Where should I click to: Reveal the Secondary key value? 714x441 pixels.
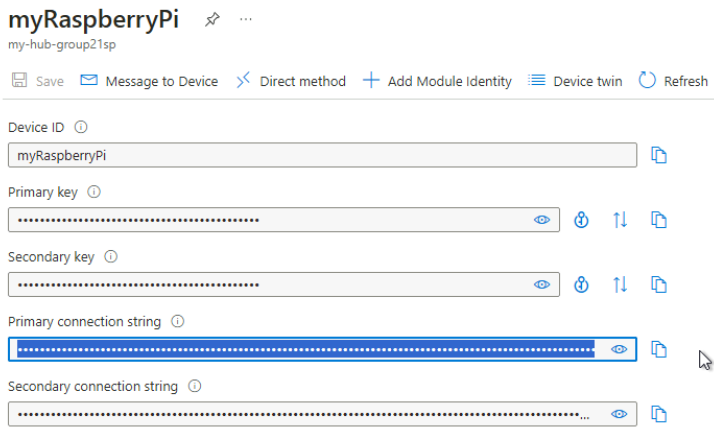tap(541, 284)
